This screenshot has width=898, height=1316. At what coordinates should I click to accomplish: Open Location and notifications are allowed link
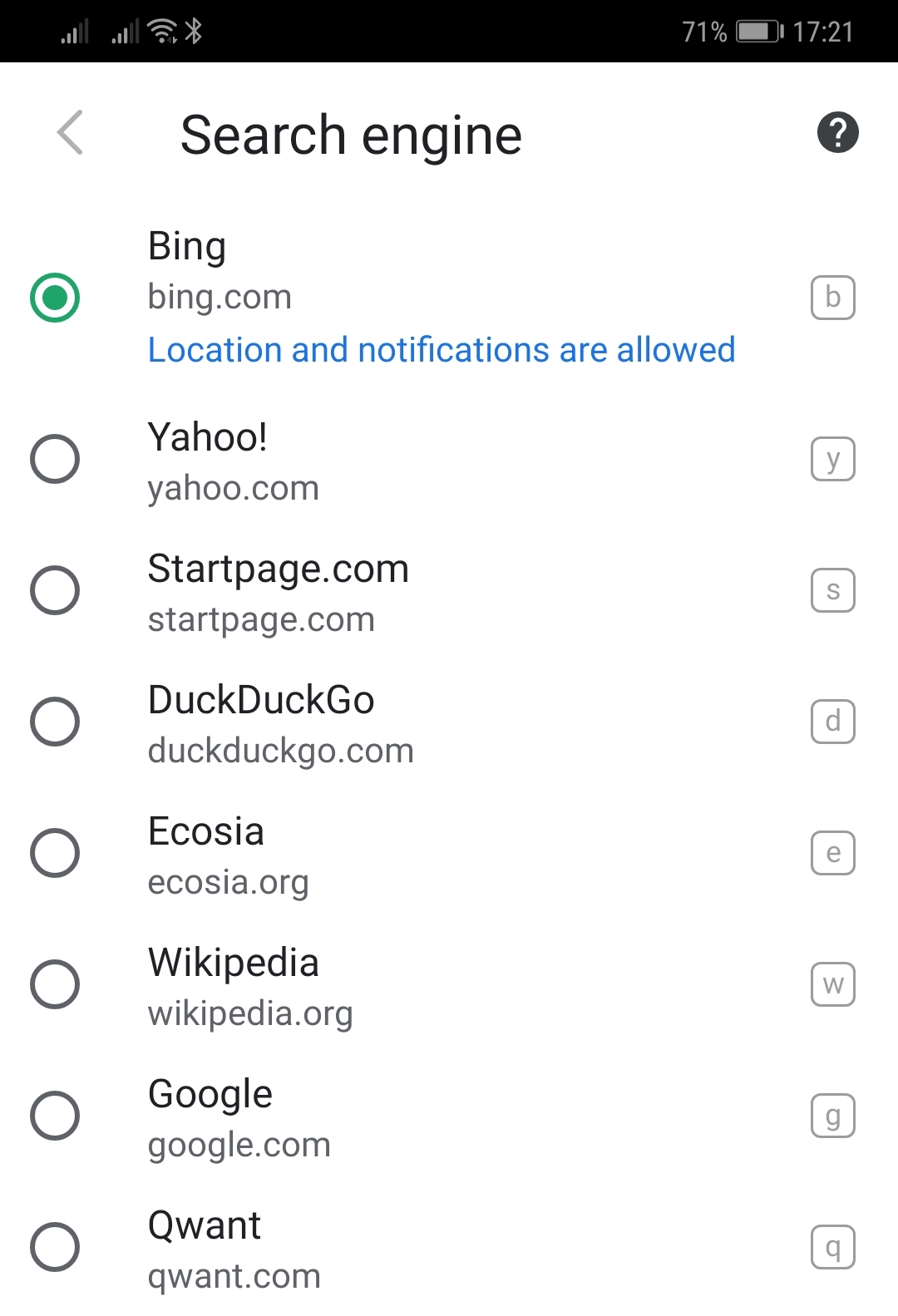point(442,350)
